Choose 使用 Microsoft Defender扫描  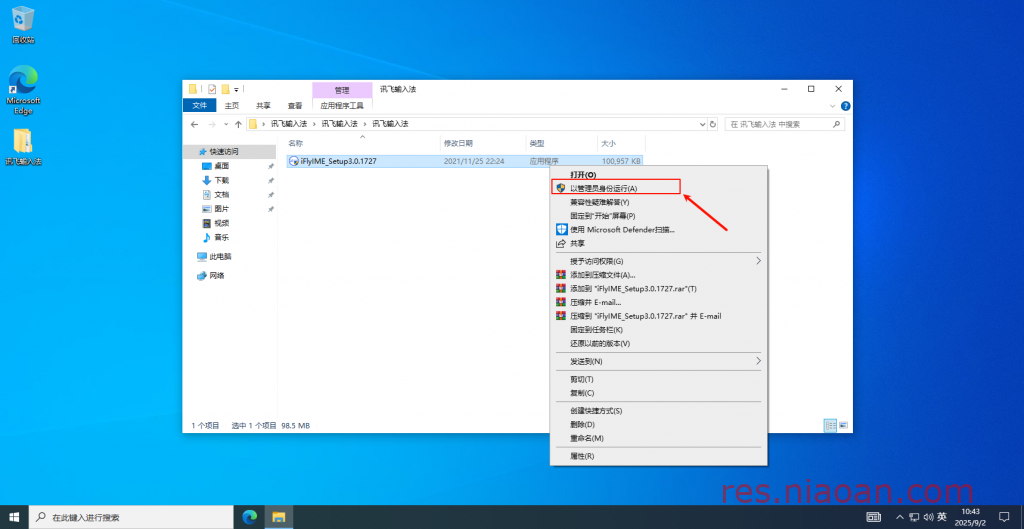point(658,229)
